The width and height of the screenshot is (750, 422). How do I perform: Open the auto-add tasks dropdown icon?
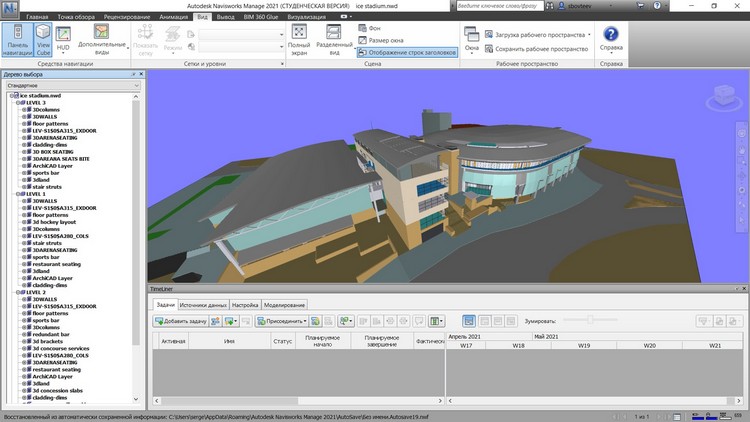[x=231, y=321]
